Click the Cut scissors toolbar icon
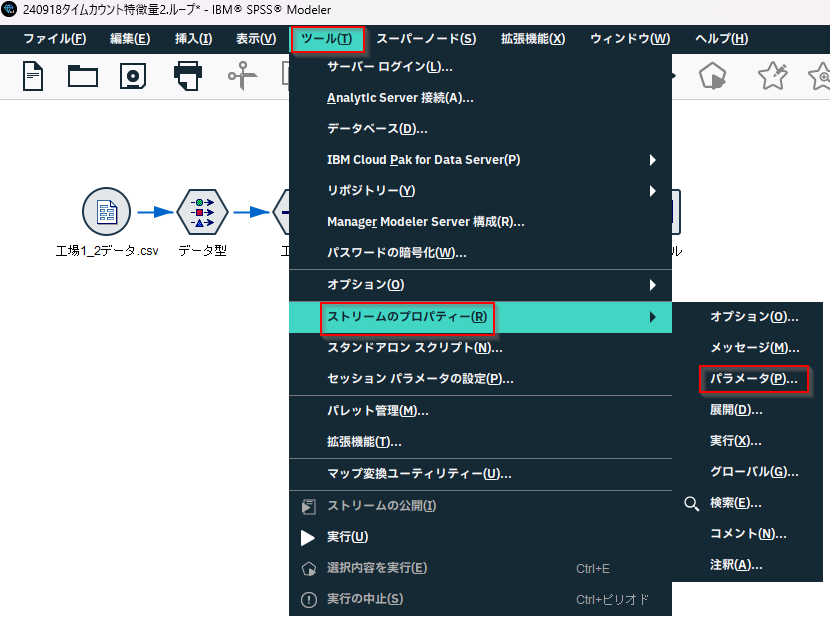The width and height of the screenshot is (830, 635). pyautogui.click(x=242, y=76)
